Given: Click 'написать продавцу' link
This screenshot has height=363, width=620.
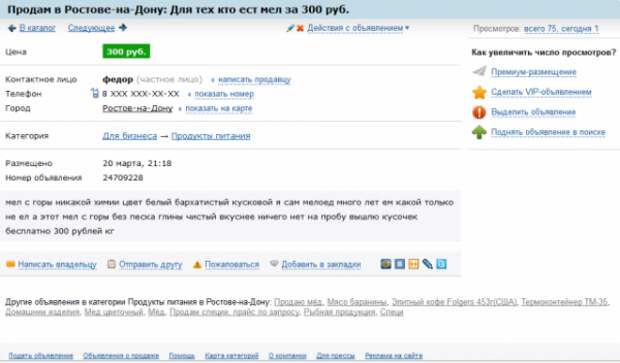Looking at the screenshot, I should coord(254,80).
